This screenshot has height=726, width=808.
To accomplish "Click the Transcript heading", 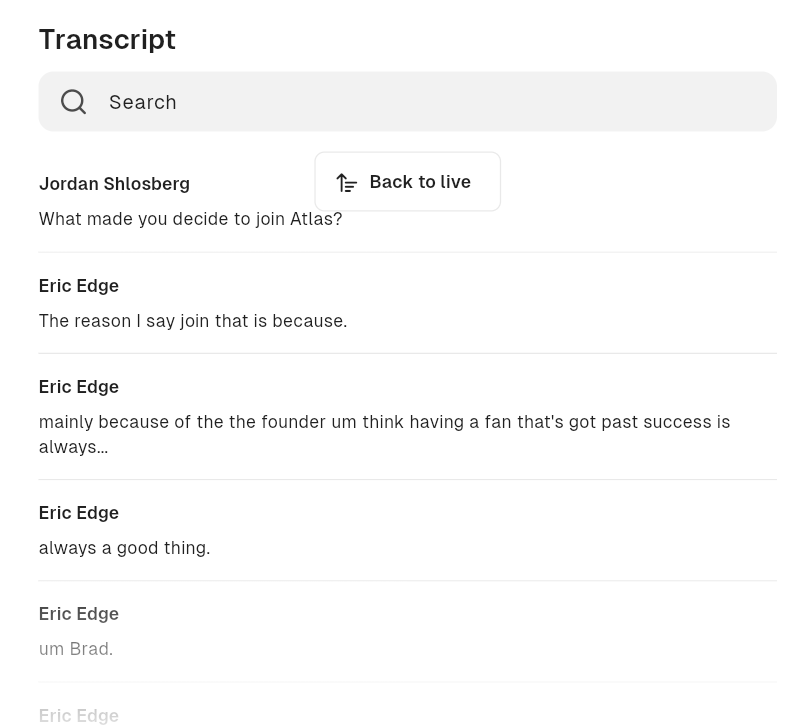I will (107, 39).
